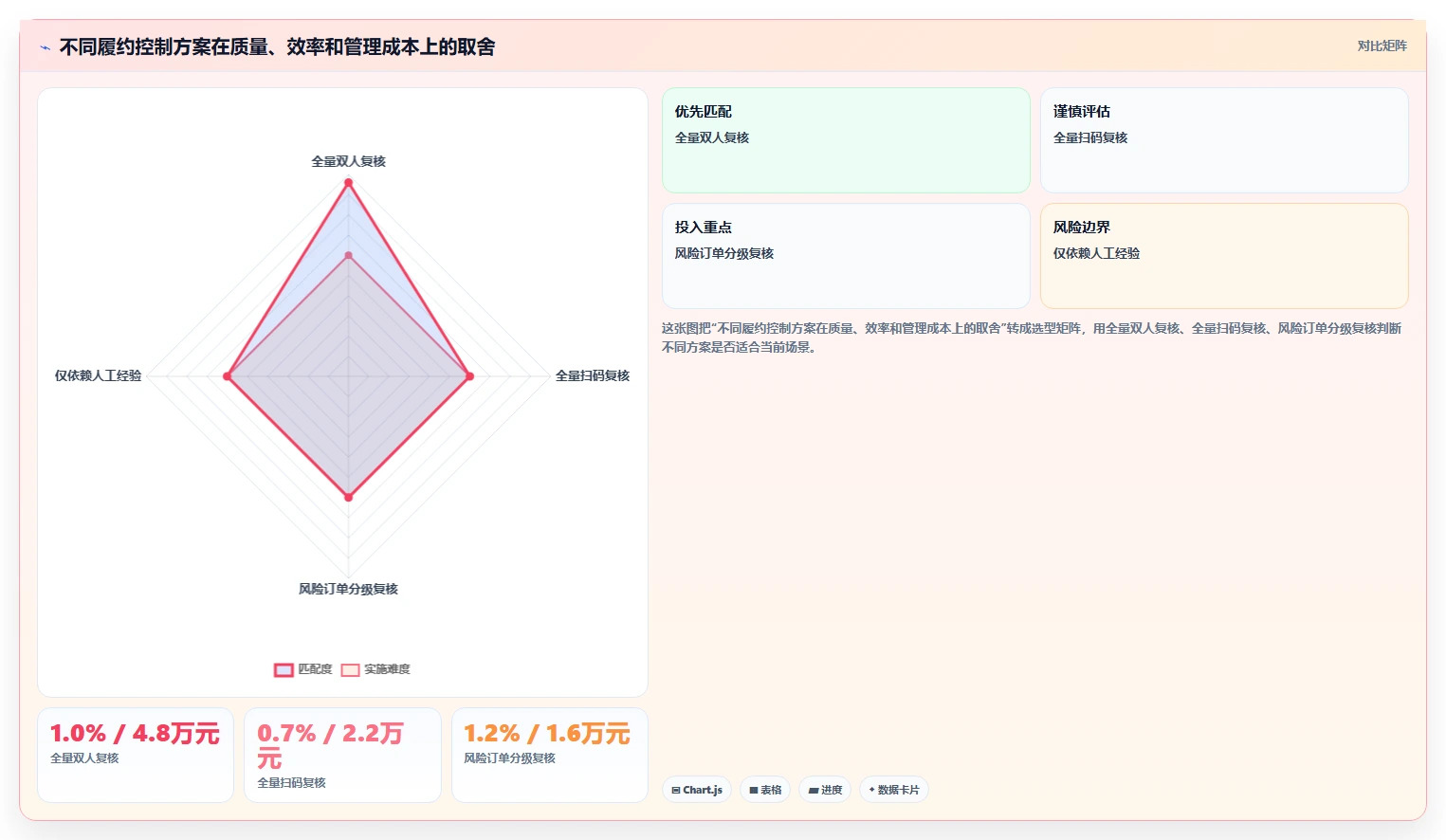Click the Chart.js tag icon
The width and height of the screenshot is (1446, 840).
pos(676,790)
